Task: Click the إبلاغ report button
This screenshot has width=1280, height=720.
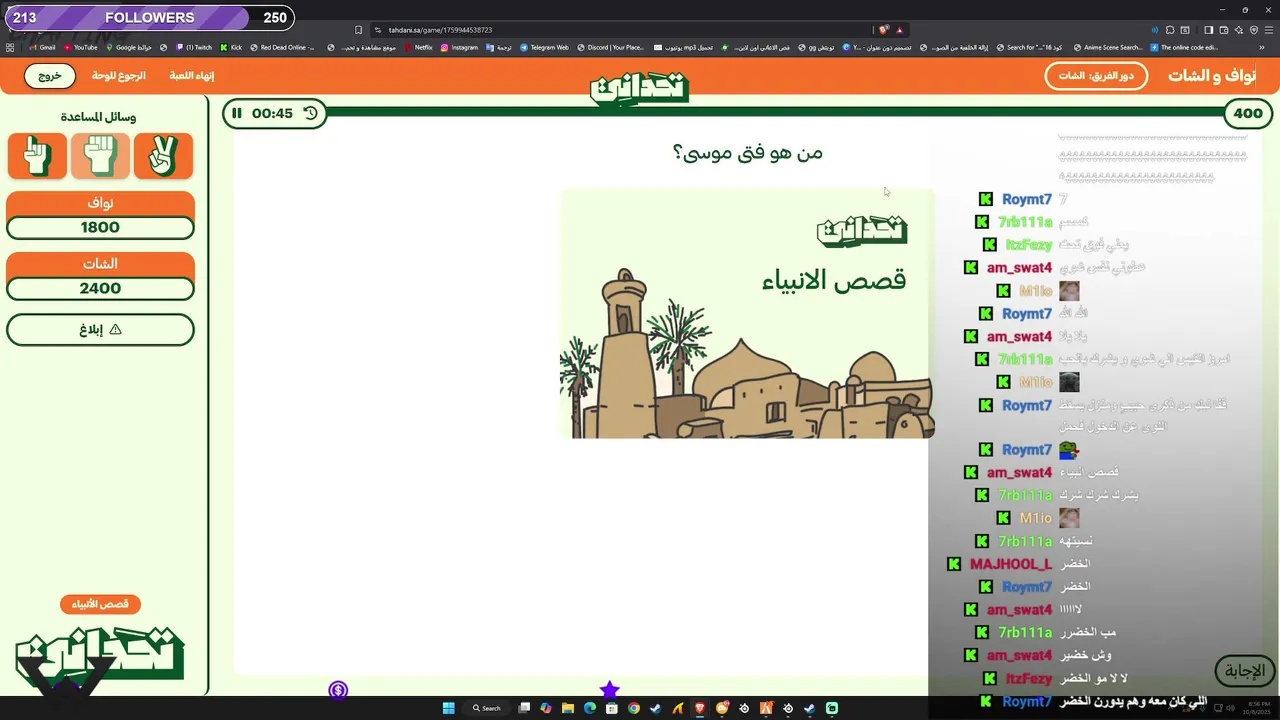Action: coord(100,329)
